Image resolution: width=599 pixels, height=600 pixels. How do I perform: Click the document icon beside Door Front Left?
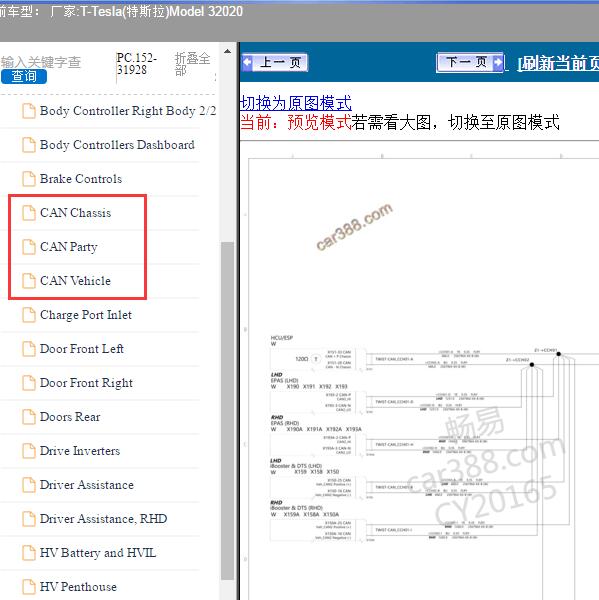(29, 349)
